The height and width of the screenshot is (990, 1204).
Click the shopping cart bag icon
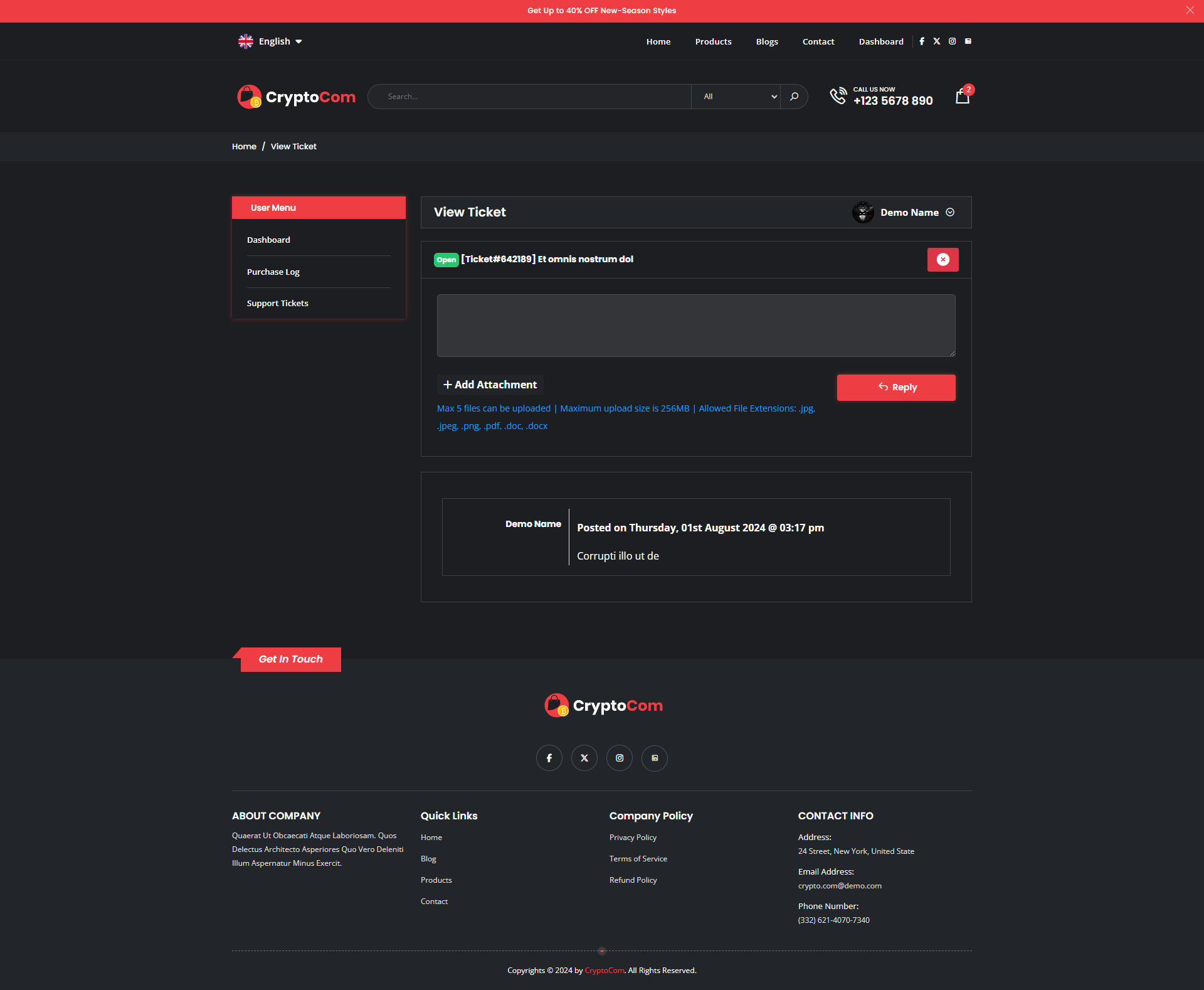tap(962, 97)
